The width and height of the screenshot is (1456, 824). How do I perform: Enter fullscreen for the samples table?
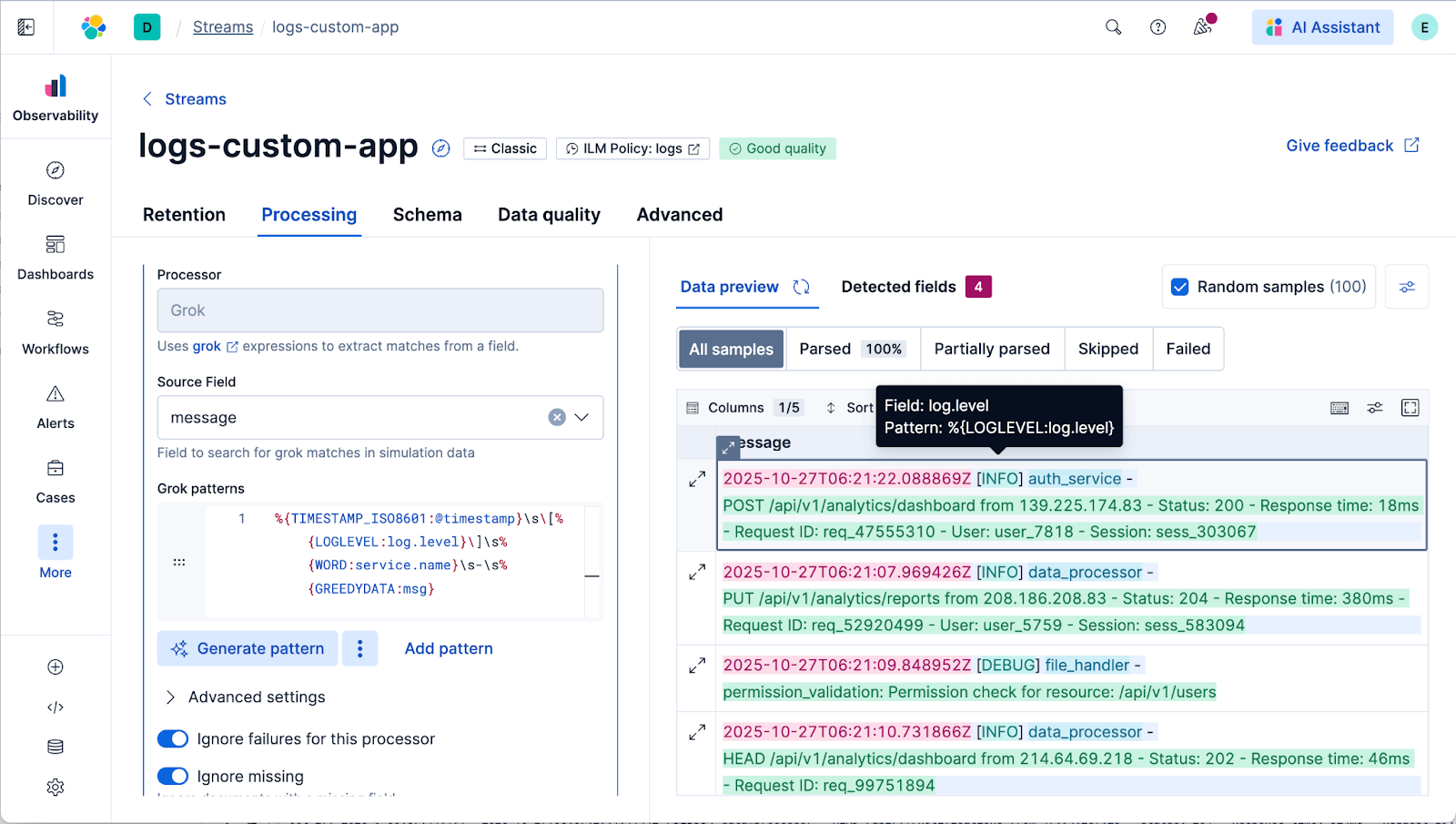click(x=1410, y=408)
